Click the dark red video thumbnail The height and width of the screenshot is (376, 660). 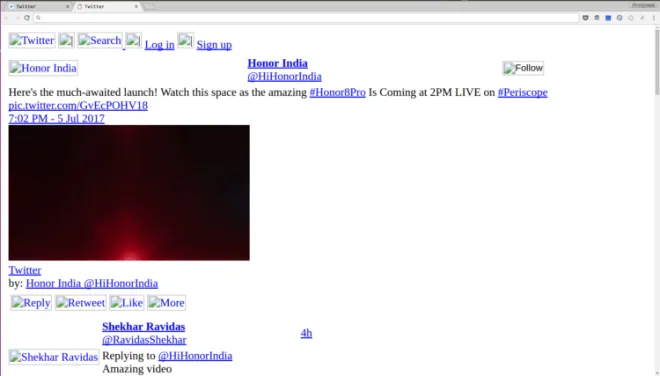point(129,192)
